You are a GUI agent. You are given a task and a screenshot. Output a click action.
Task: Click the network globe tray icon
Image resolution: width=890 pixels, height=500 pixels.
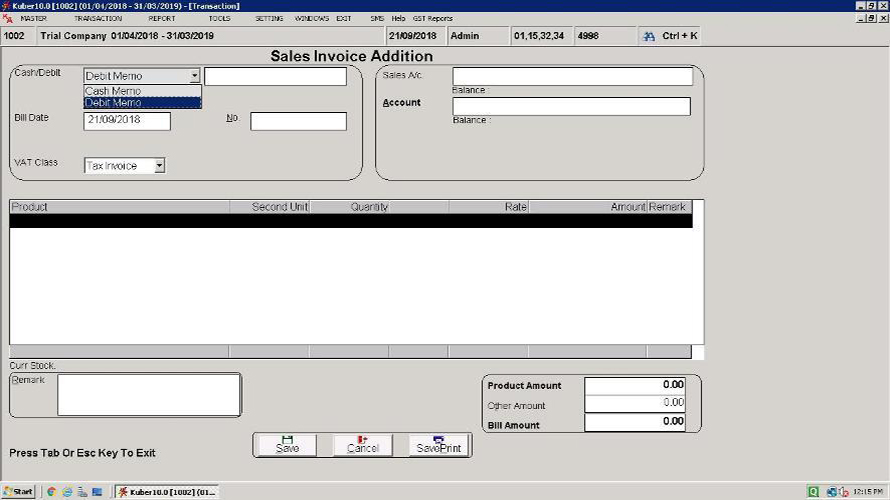coord(831,492)
